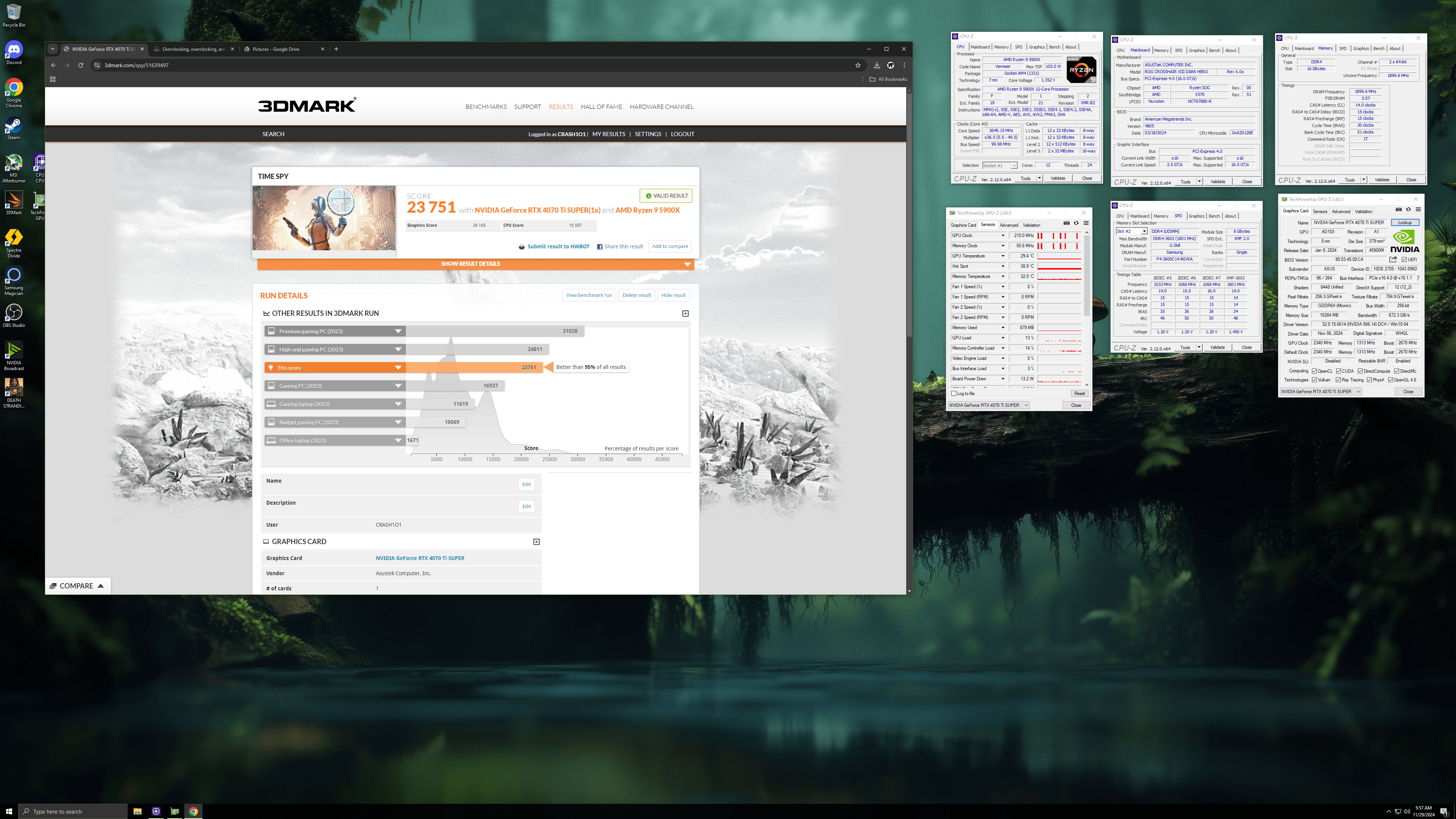The height and width of the screenshot is (819, 1456).
Task: Switch to the Bench tab in the CPU-Z CPU window
Action: pyautogui.click(x=1055, y=47)
